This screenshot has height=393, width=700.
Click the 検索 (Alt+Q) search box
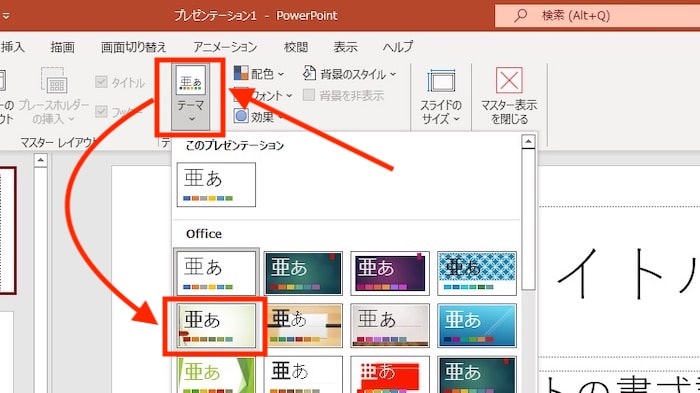[597, 16]
